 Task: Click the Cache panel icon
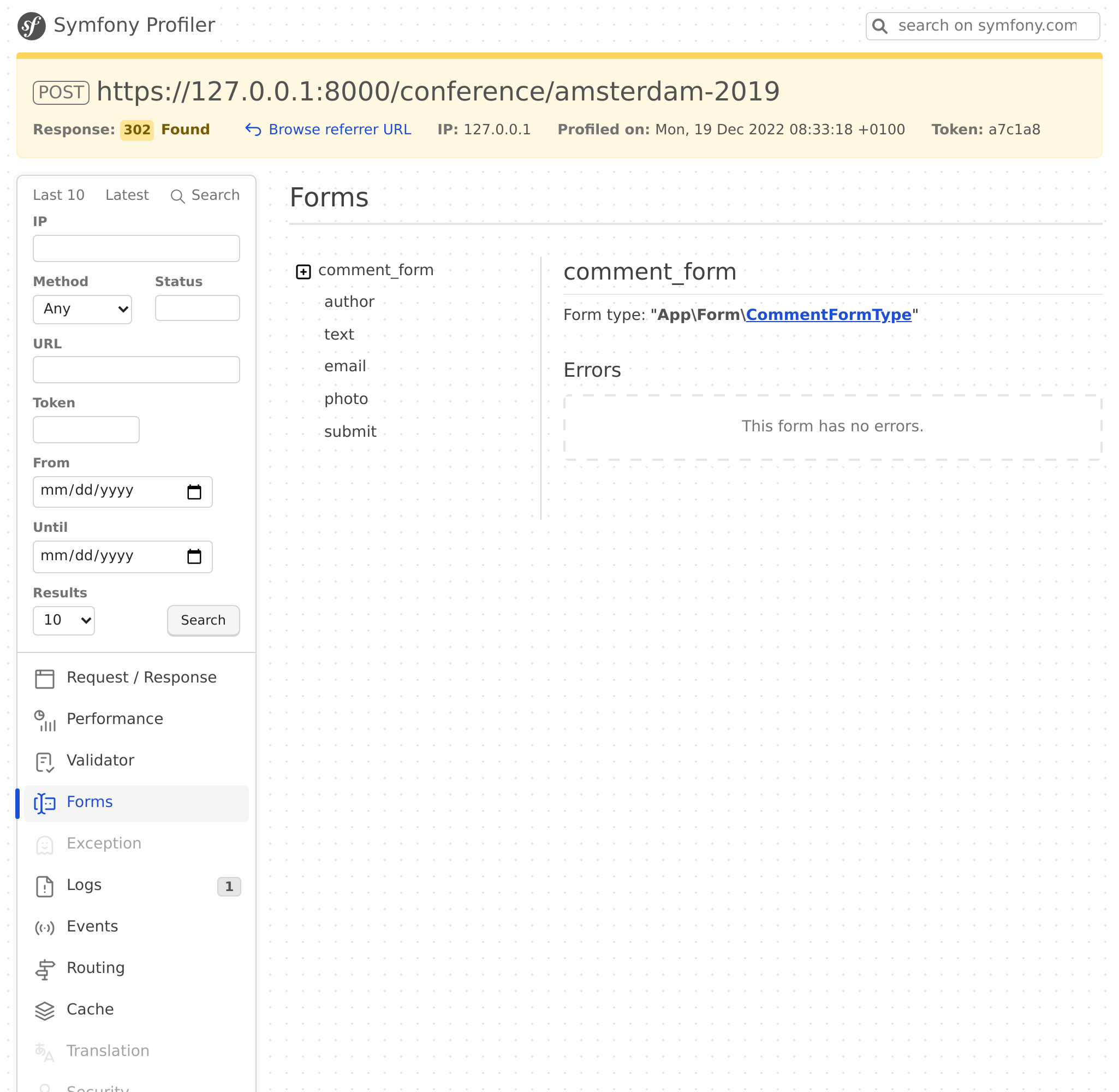click(45, 1011)
